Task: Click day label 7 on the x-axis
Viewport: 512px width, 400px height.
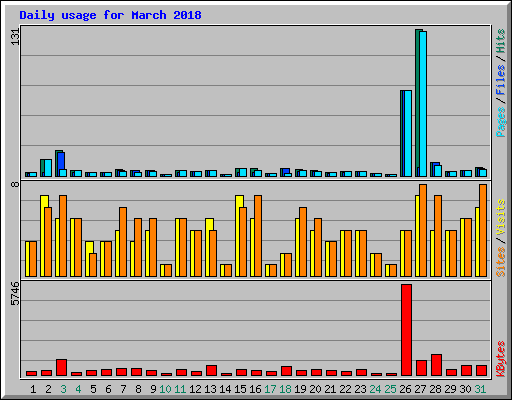Action: tap(123, 389)
